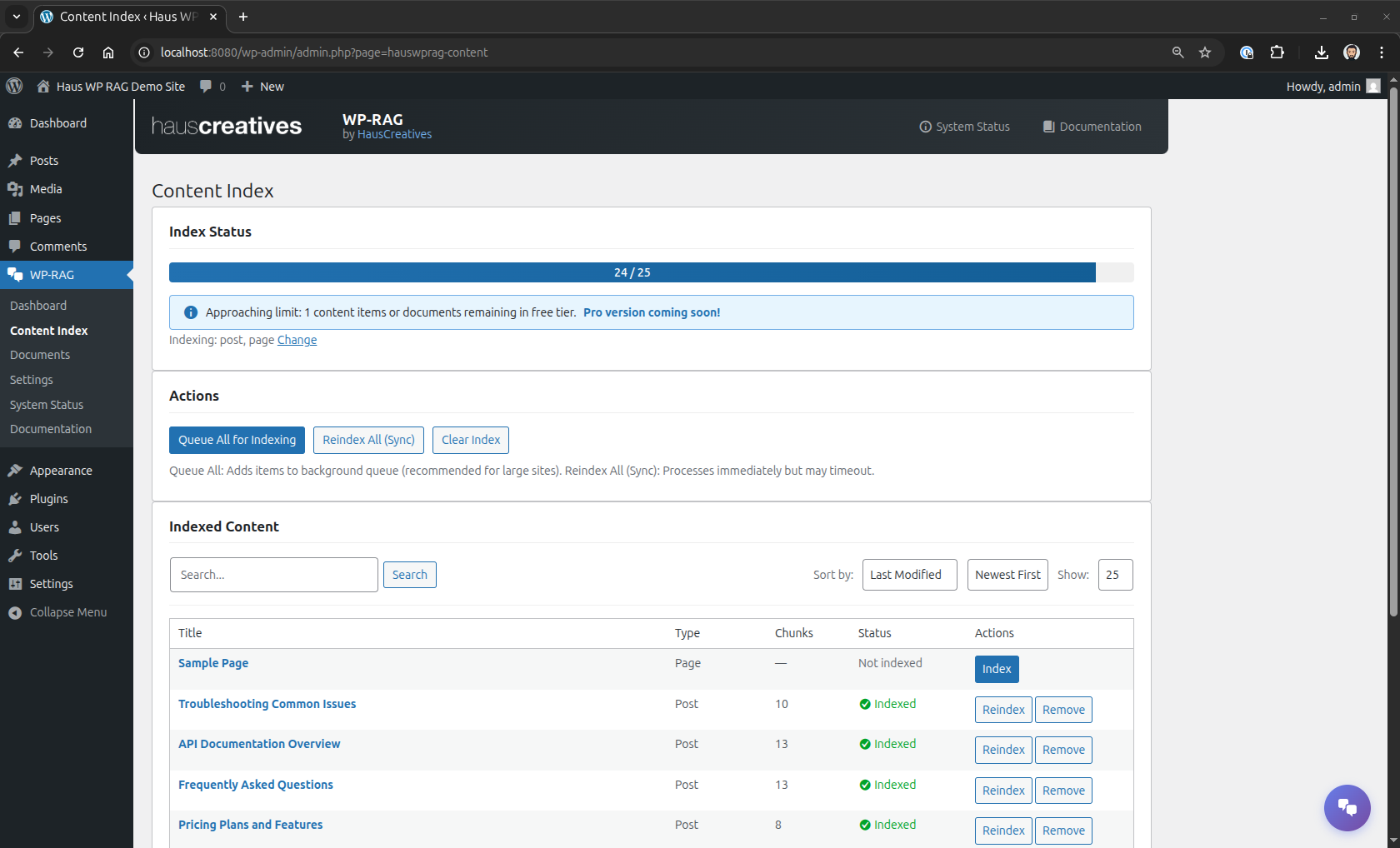1400x848 pixels.
Task: Open the Sort by Last Modified dropdown
Action: tap(909, 575)
